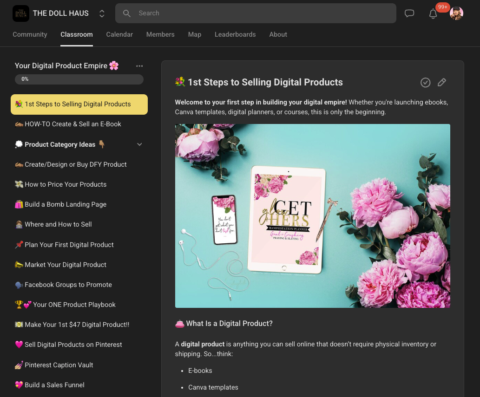This screenshot has width=480, height=397.
Task: Click the search magnifier icon
Action: 127,13
